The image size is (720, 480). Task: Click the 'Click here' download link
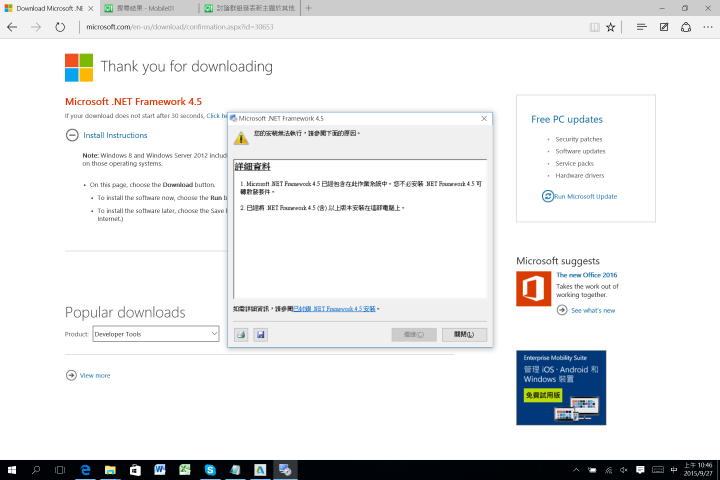pos(217,116)
